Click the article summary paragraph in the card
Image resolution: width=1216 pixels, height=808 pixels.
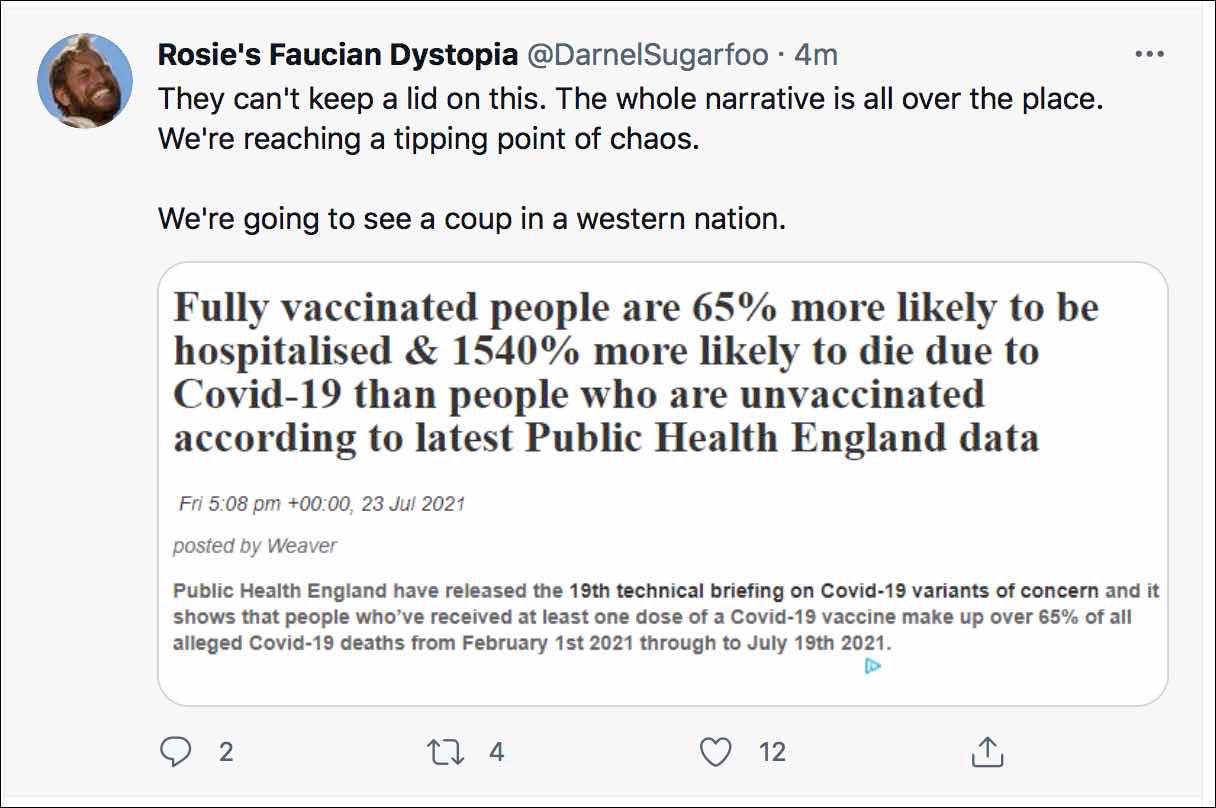tap(650, 616)
